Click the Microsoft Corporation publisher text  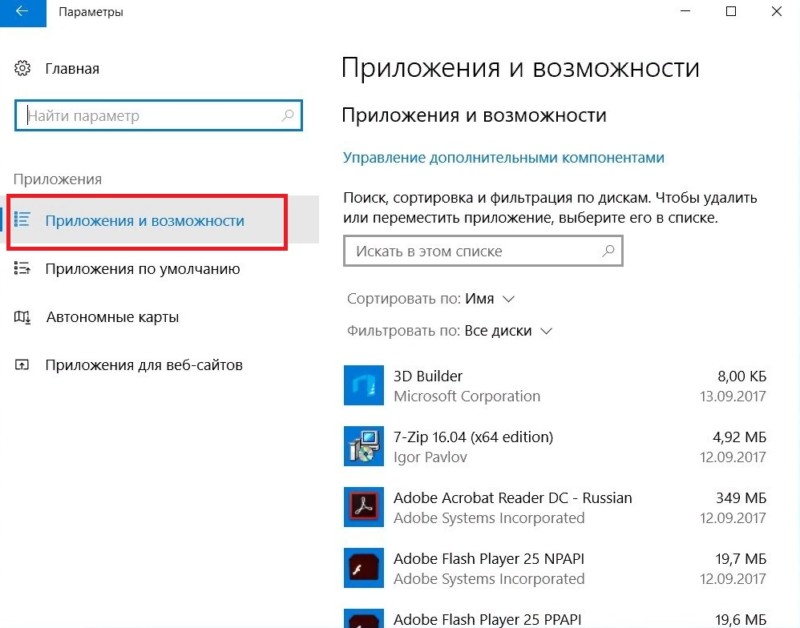click(x=467, y=396)
